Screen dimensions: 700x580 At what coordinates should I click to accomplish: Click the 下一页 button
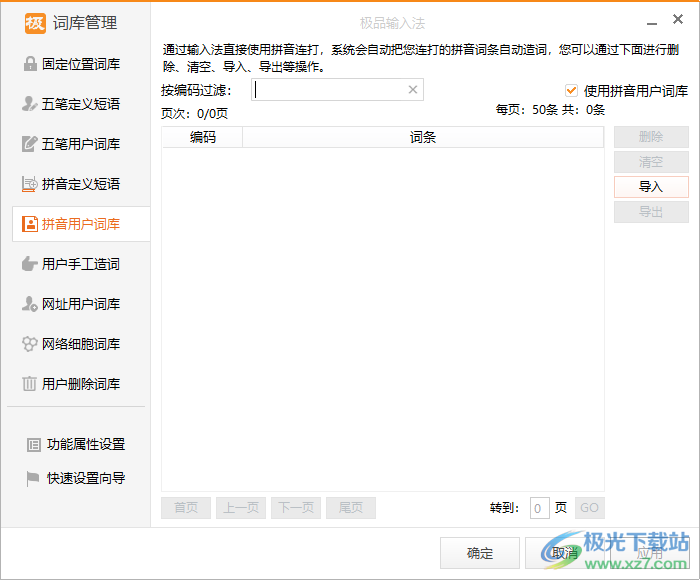pos(296,508)
